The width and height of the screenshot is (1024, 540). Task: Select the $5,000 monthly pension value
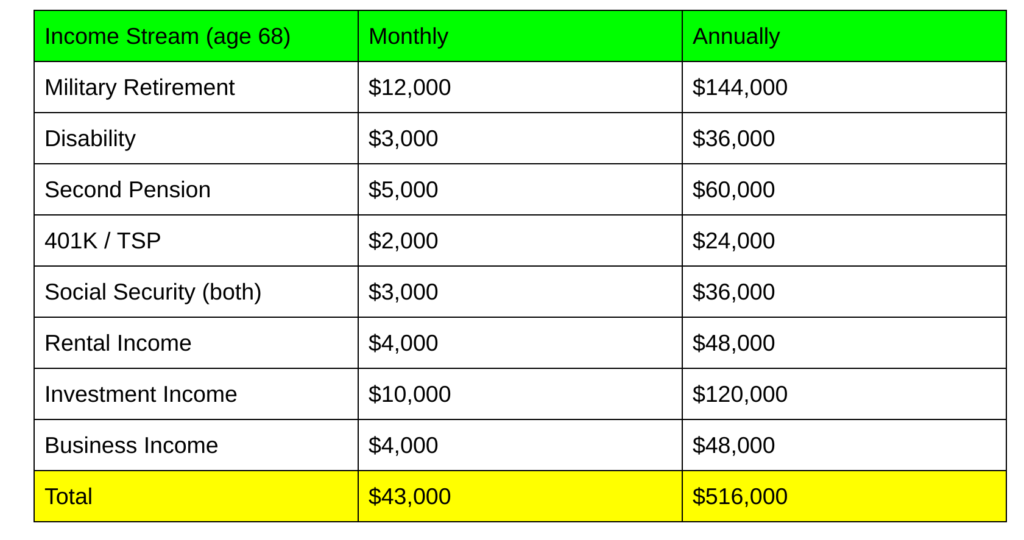click(403, 190)
